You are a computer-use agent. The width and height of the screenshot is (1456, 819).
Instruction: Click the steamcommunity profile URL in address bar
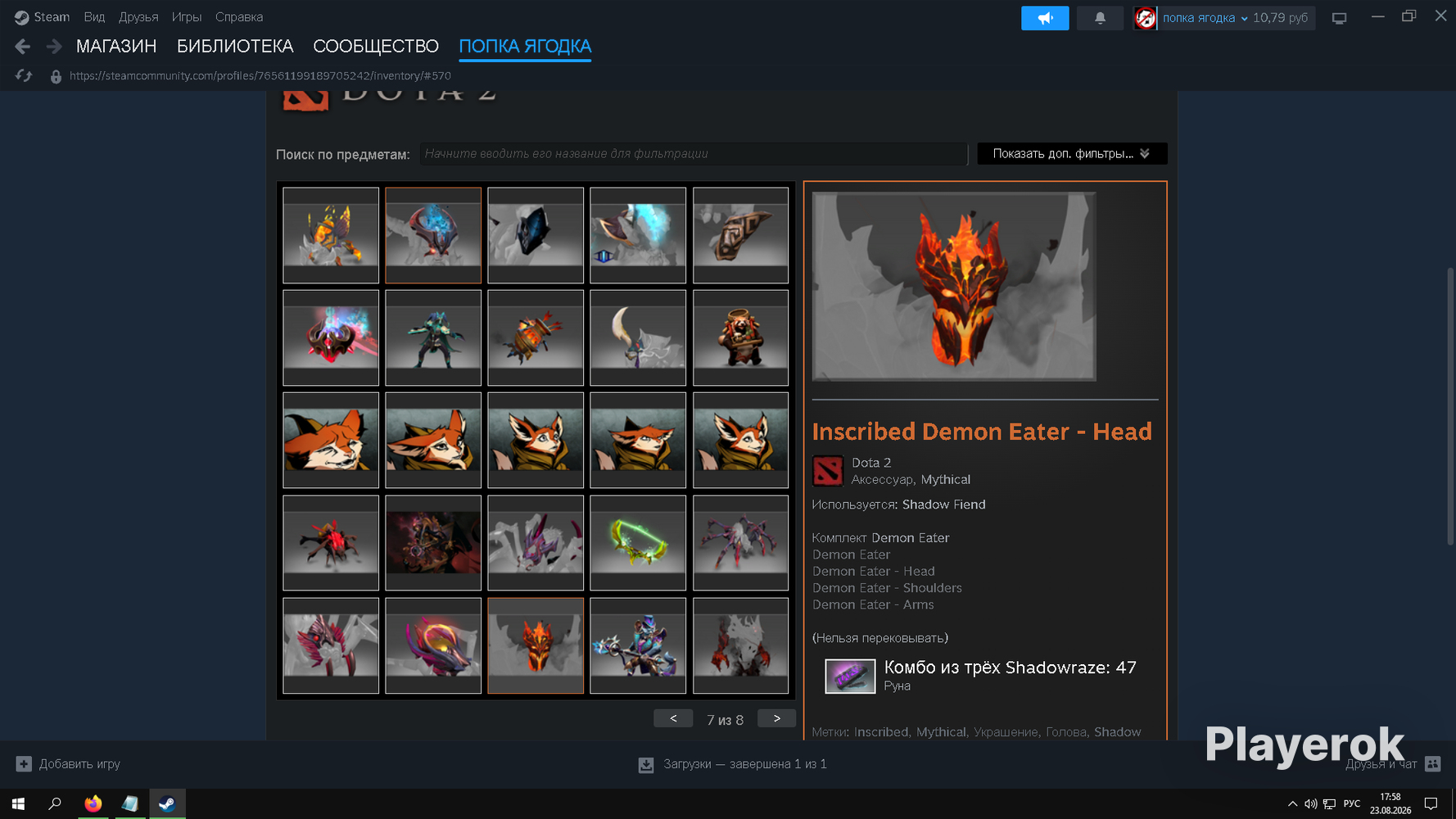pyautogui.click(x=260, y=76)
